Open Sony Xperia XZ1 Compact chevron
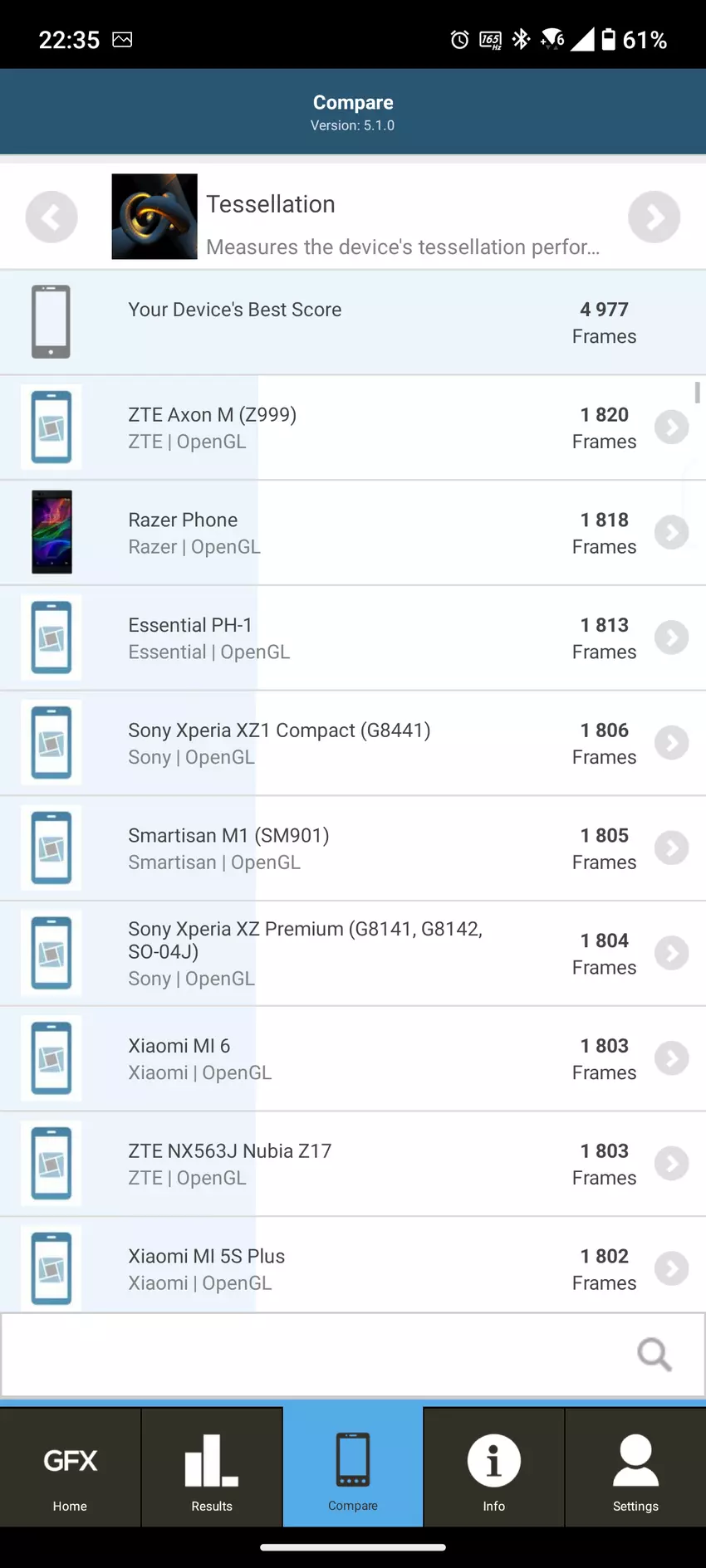The width and height of the screenshot is (706, 1568). (x=671, y=743)
